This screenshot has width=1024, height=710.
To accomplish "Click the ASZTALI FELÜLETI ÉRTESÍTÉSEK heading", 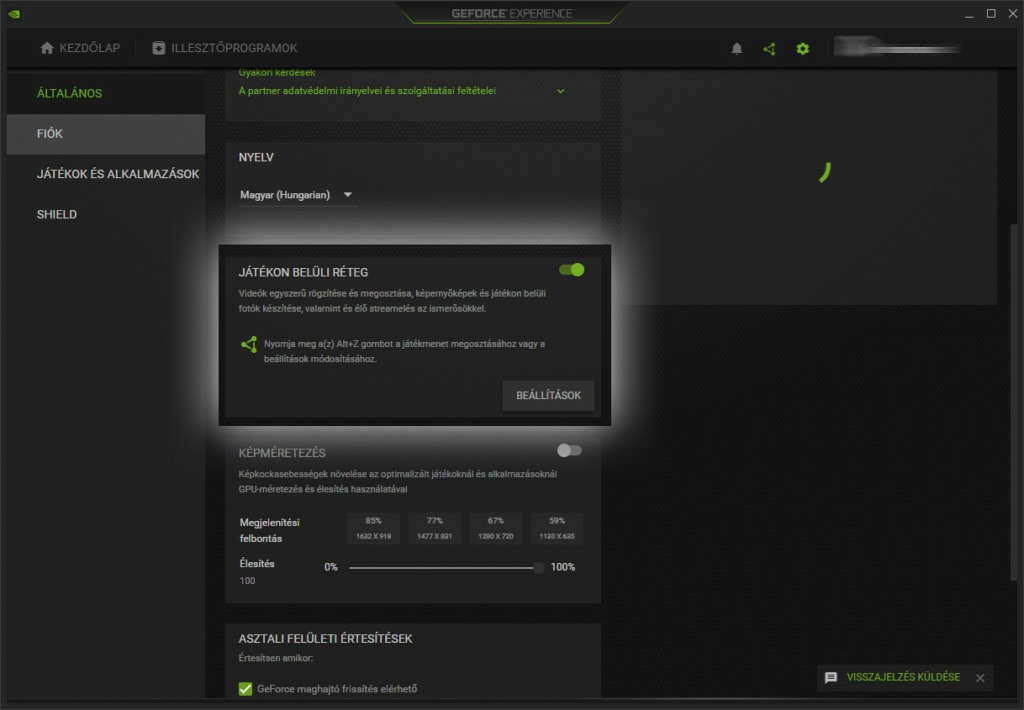I will click(325, 639).
